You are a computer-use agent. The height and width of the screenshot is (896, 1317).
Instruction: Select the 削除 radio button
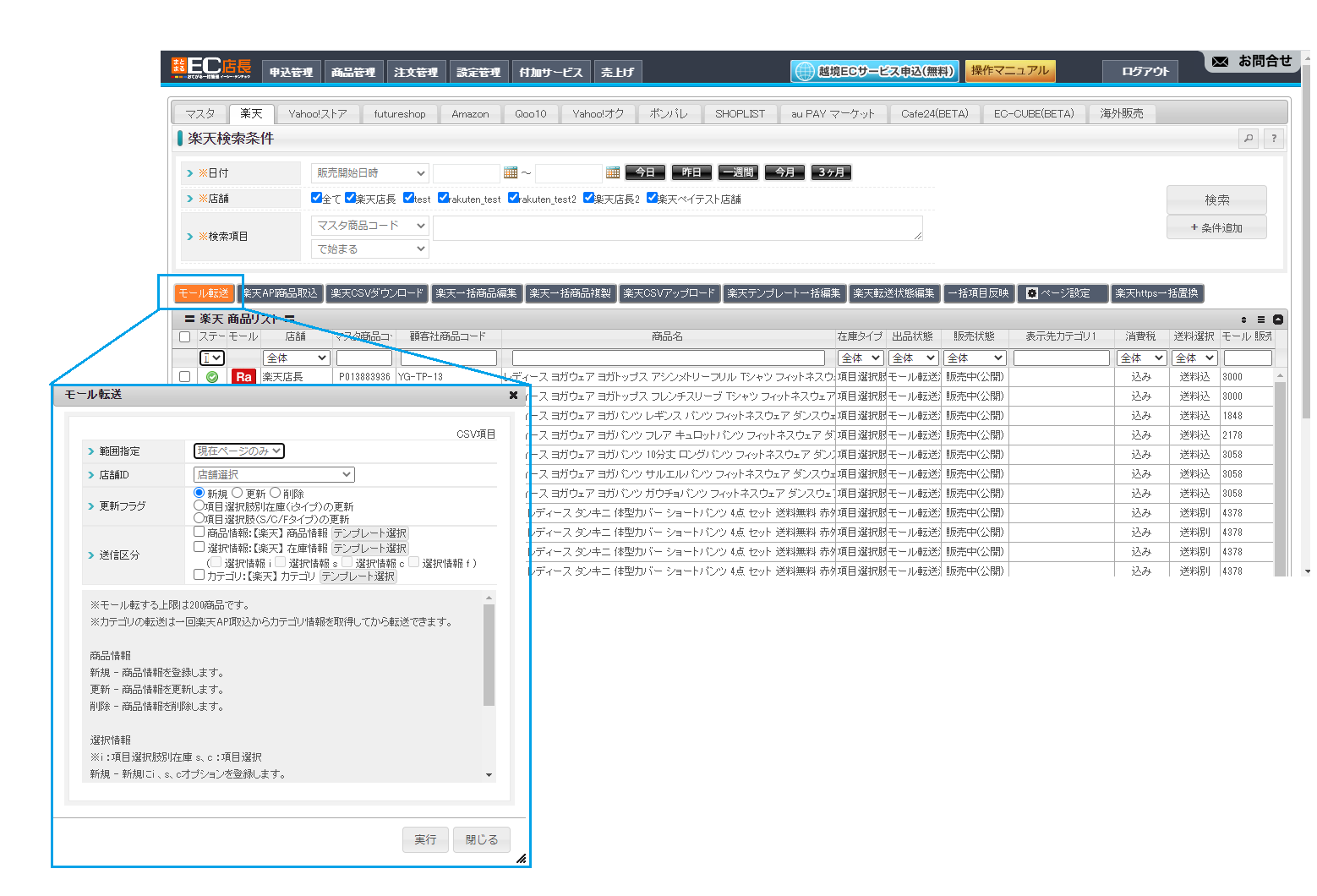tap(275, 493)
